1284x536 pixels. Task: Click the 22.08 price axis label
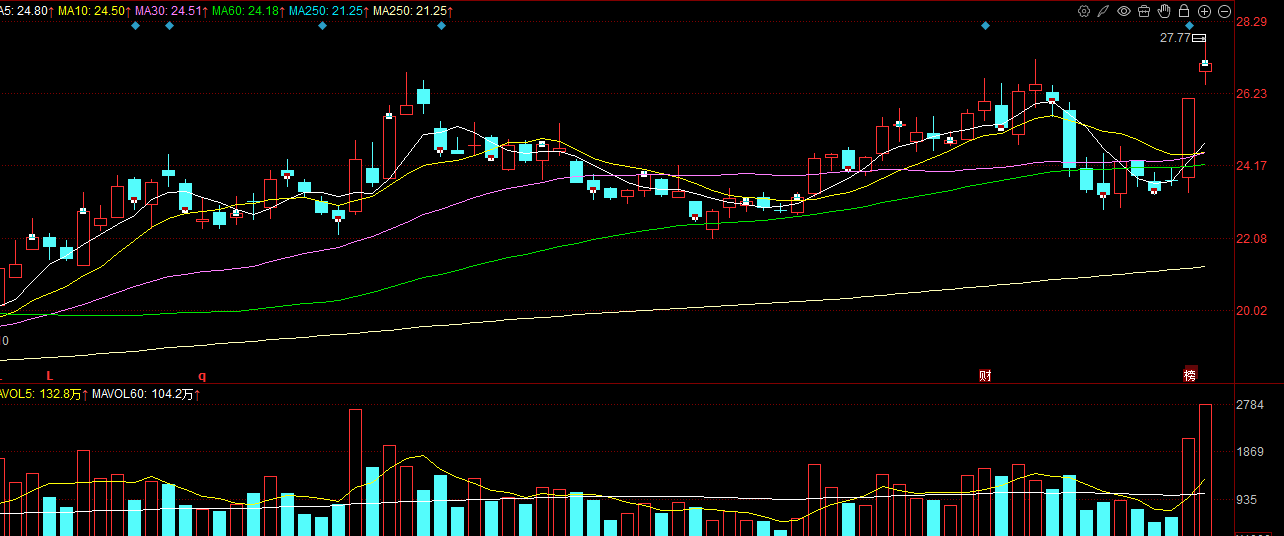tap(1252, 238)
